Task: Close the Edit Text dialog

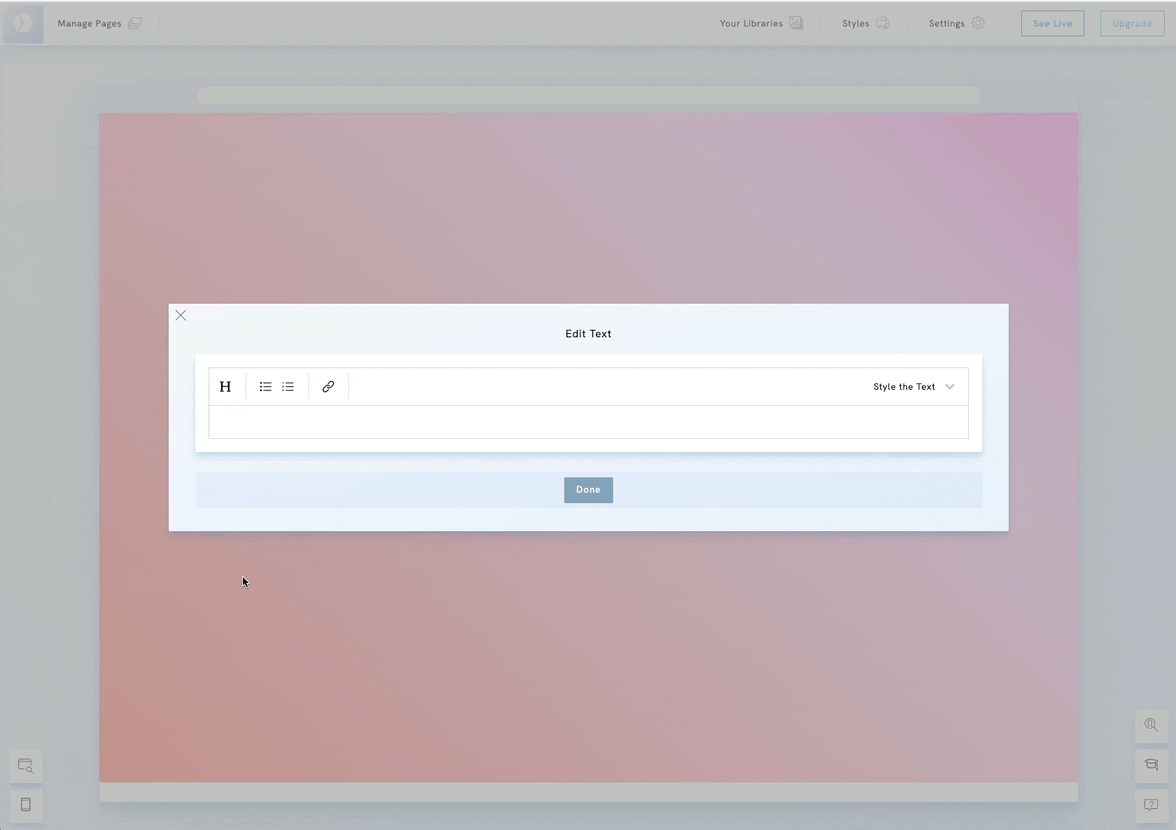Action: [181, 315]
